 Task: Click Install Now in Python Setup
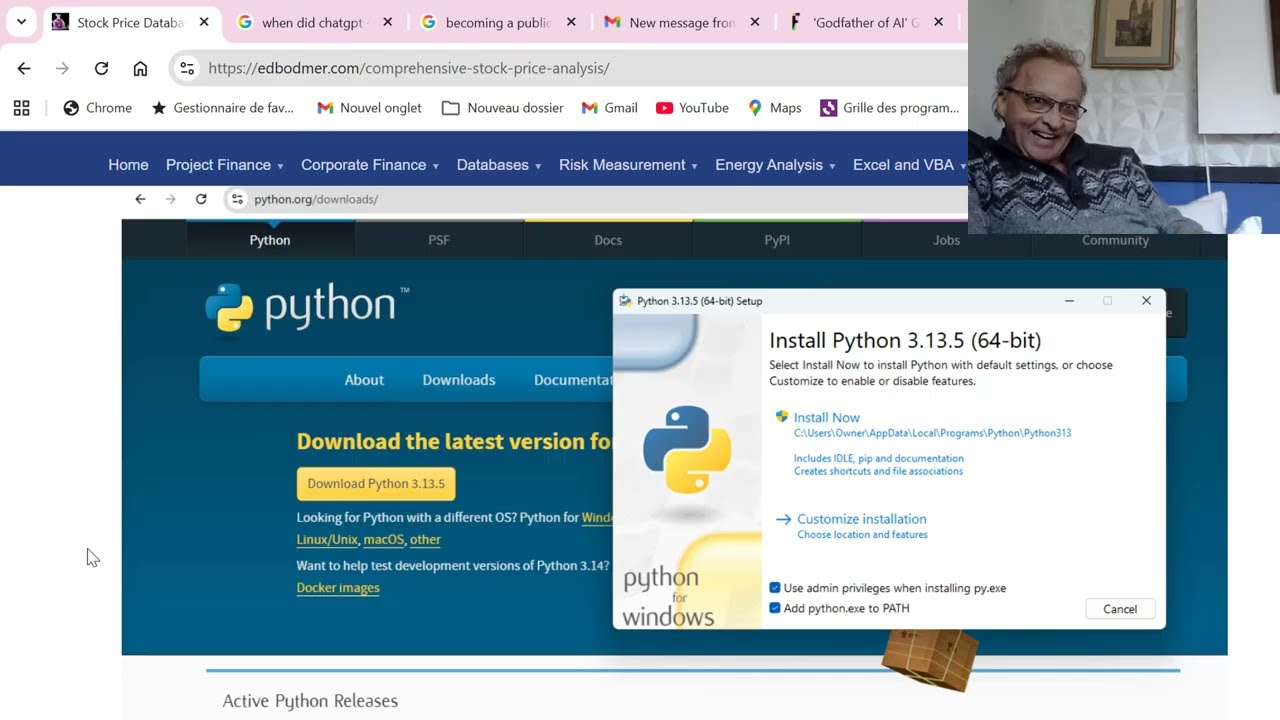tap(826, 418)
